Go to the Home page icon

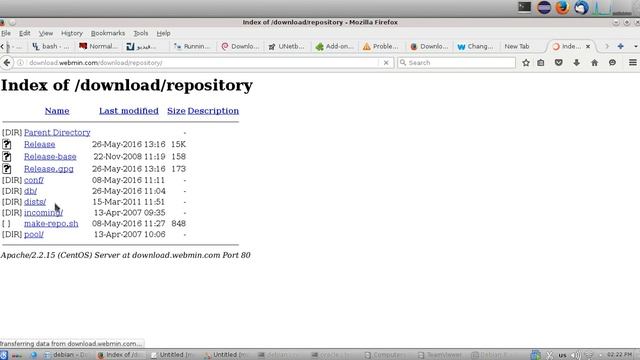(594, 63)
